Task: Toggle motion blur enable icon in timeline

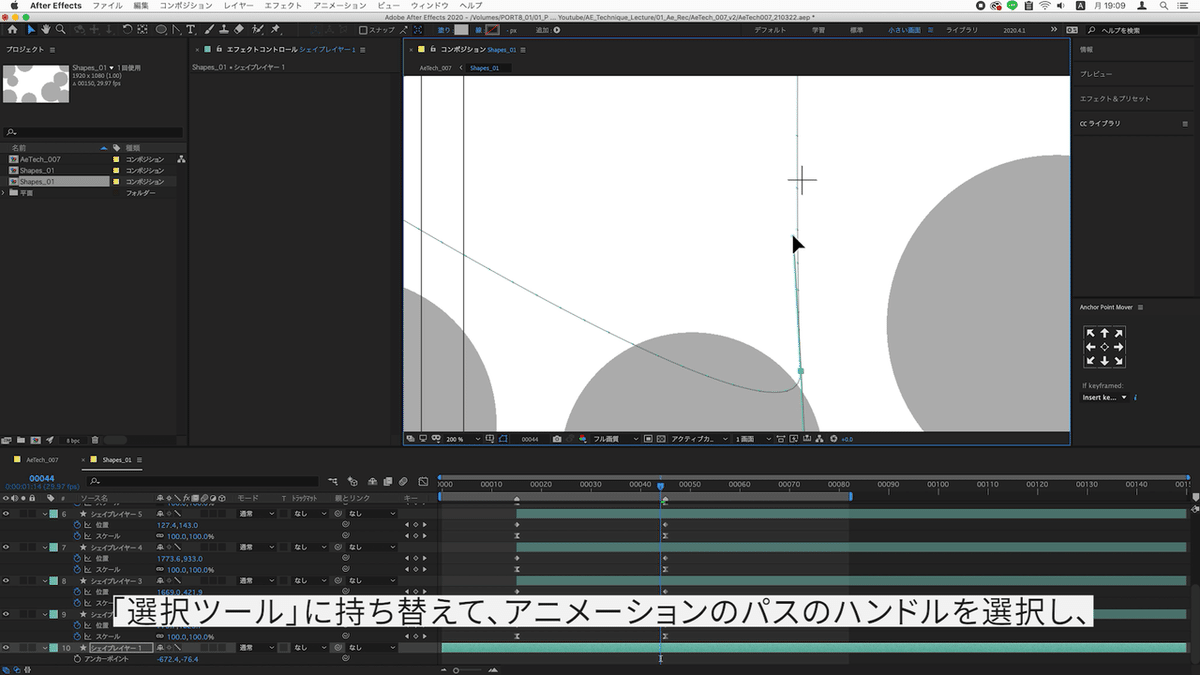Action: [401, 481]
